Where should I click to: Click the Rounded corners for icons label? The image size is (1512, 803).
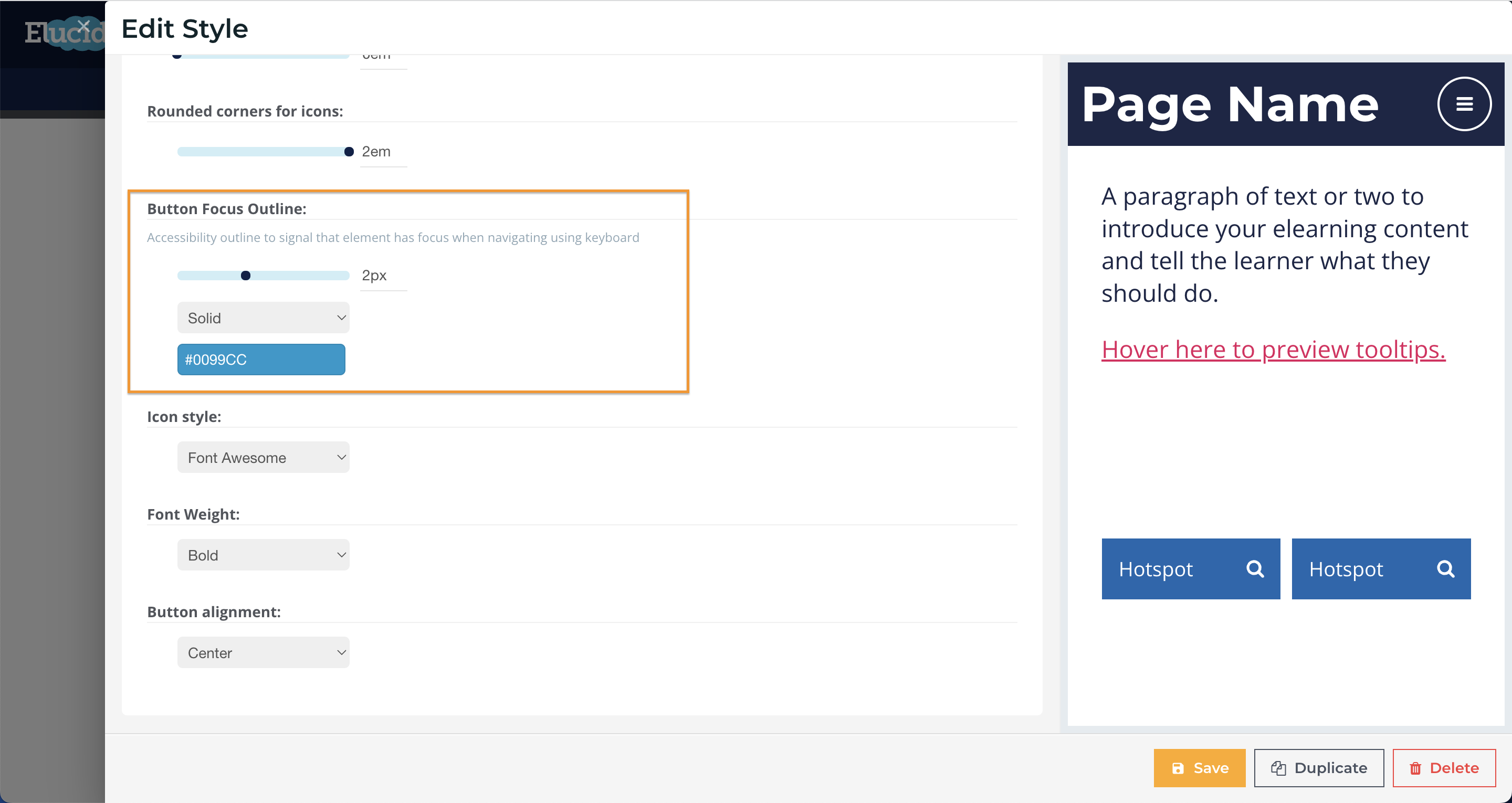245,111
